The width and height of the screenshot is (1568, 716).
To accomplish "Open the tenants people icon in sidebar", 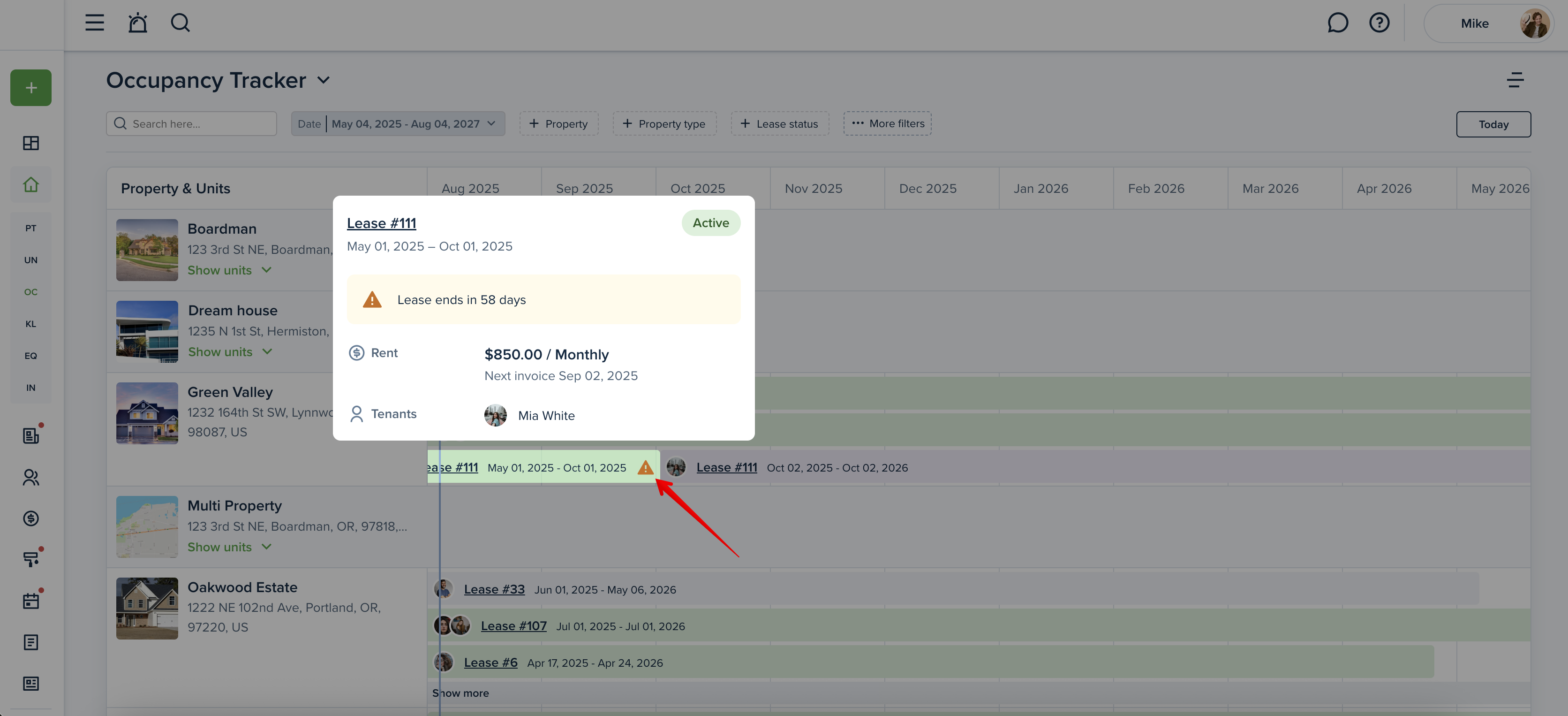I will (31, 477).
